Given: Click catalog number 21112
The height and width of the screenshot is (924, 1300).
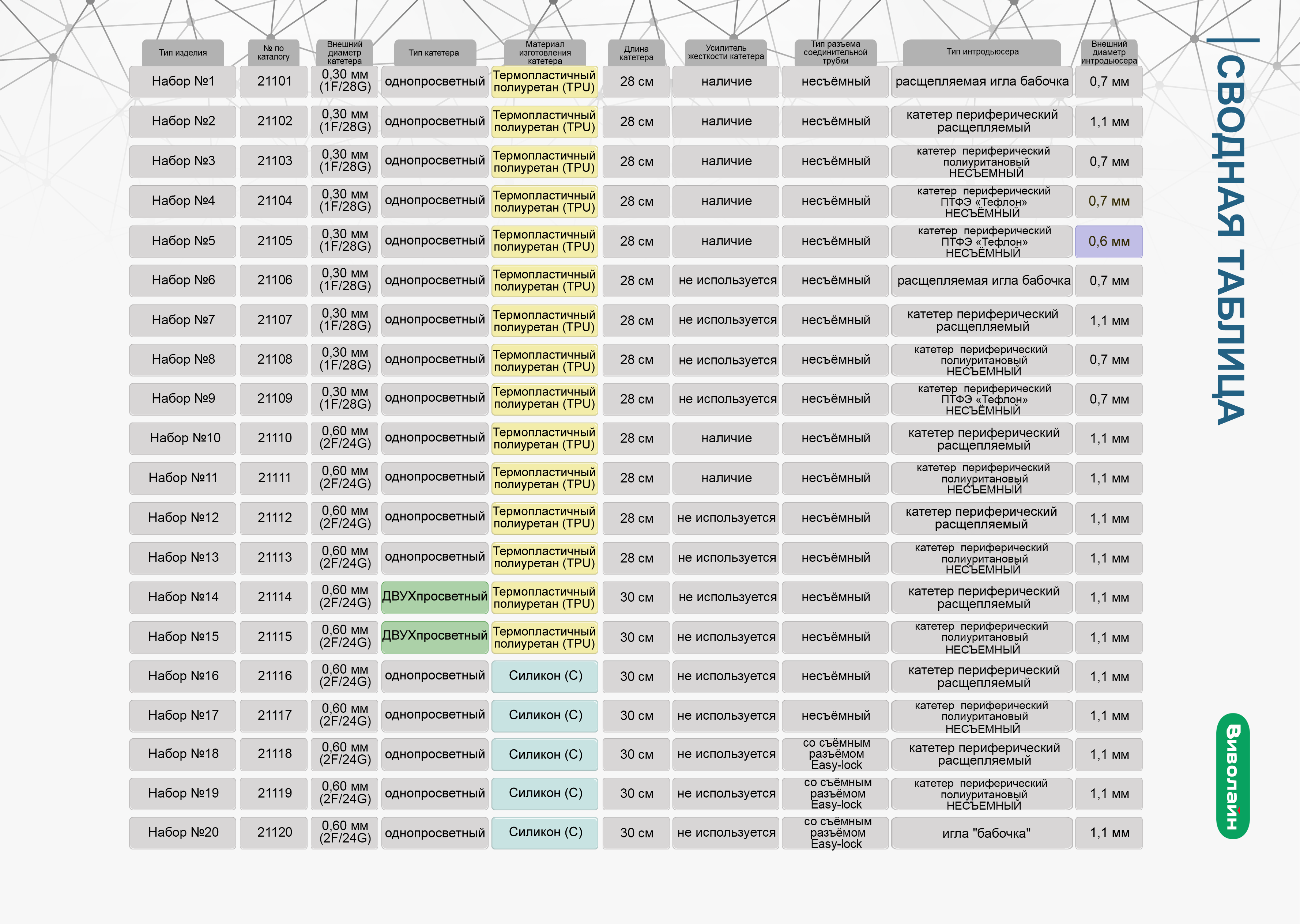Looking at the screenshot, I should [x=274, y=518].
